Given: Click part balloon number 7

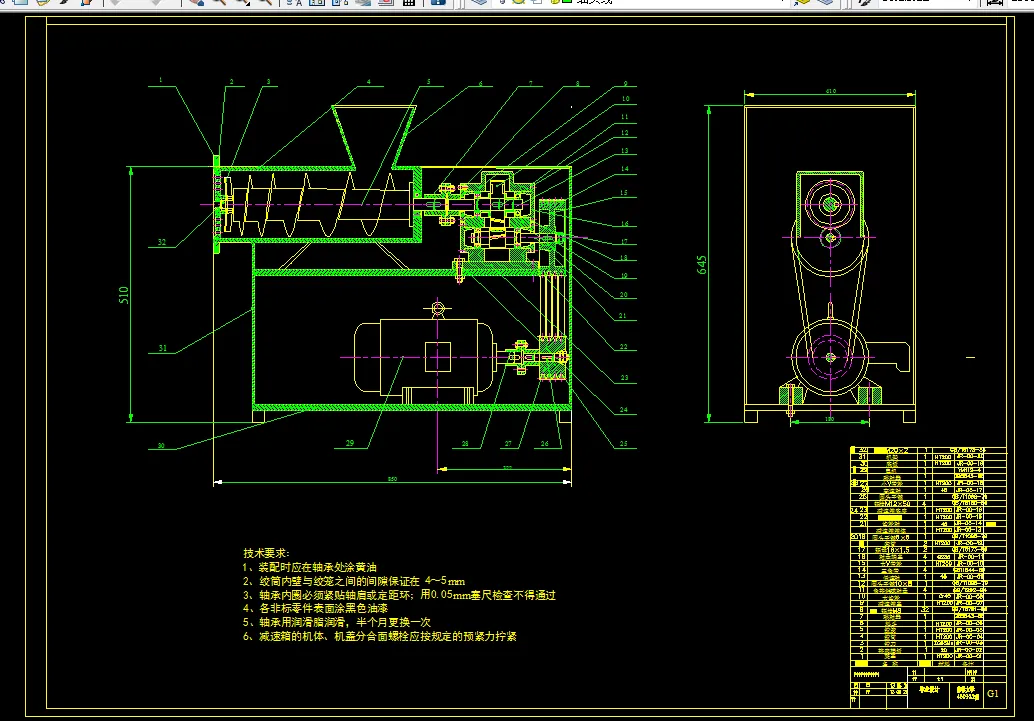Looking at the screenshot, I should [530, 84].
